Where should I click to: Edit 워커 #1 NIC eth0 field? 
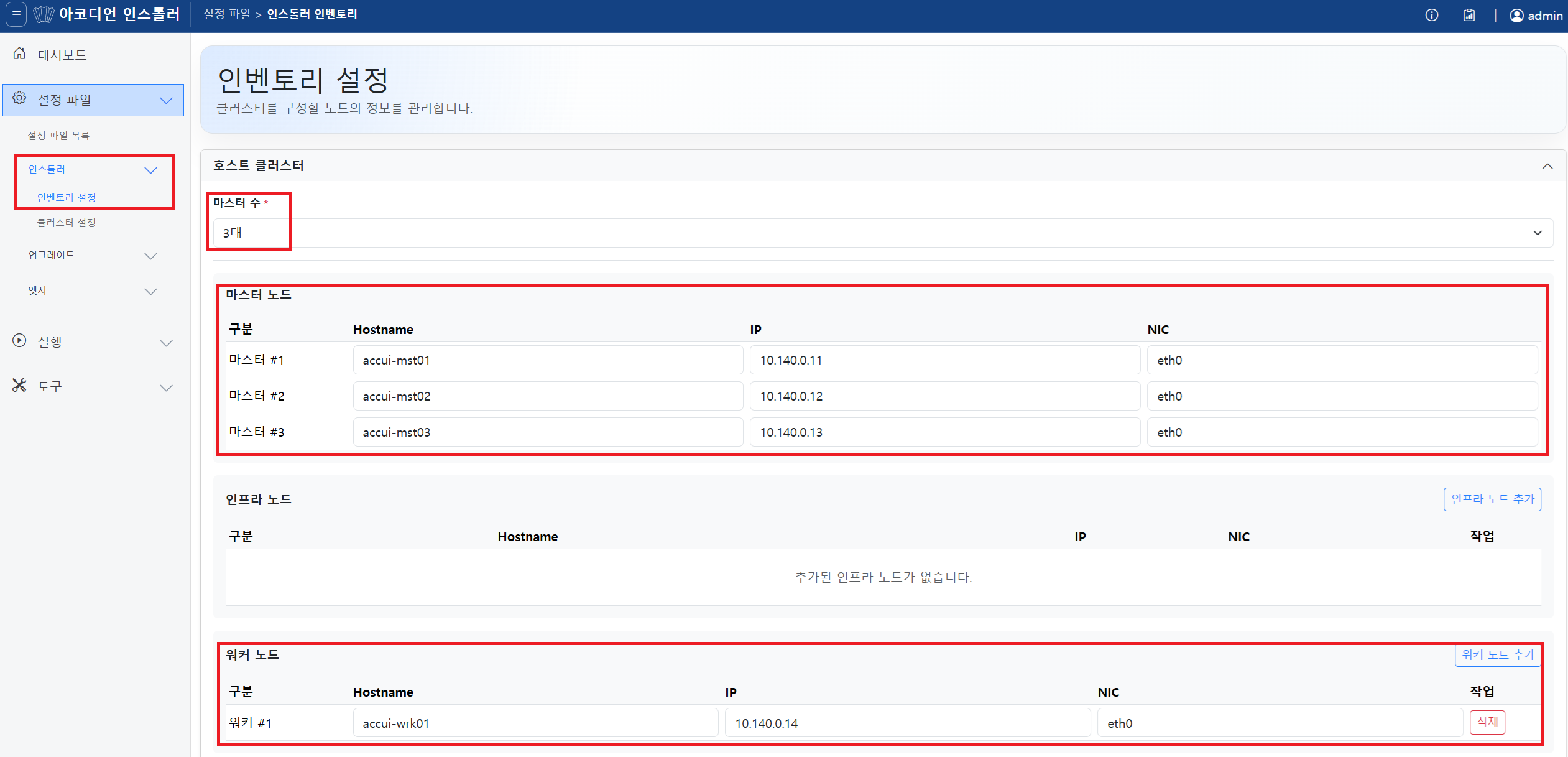coord(1280,723)
